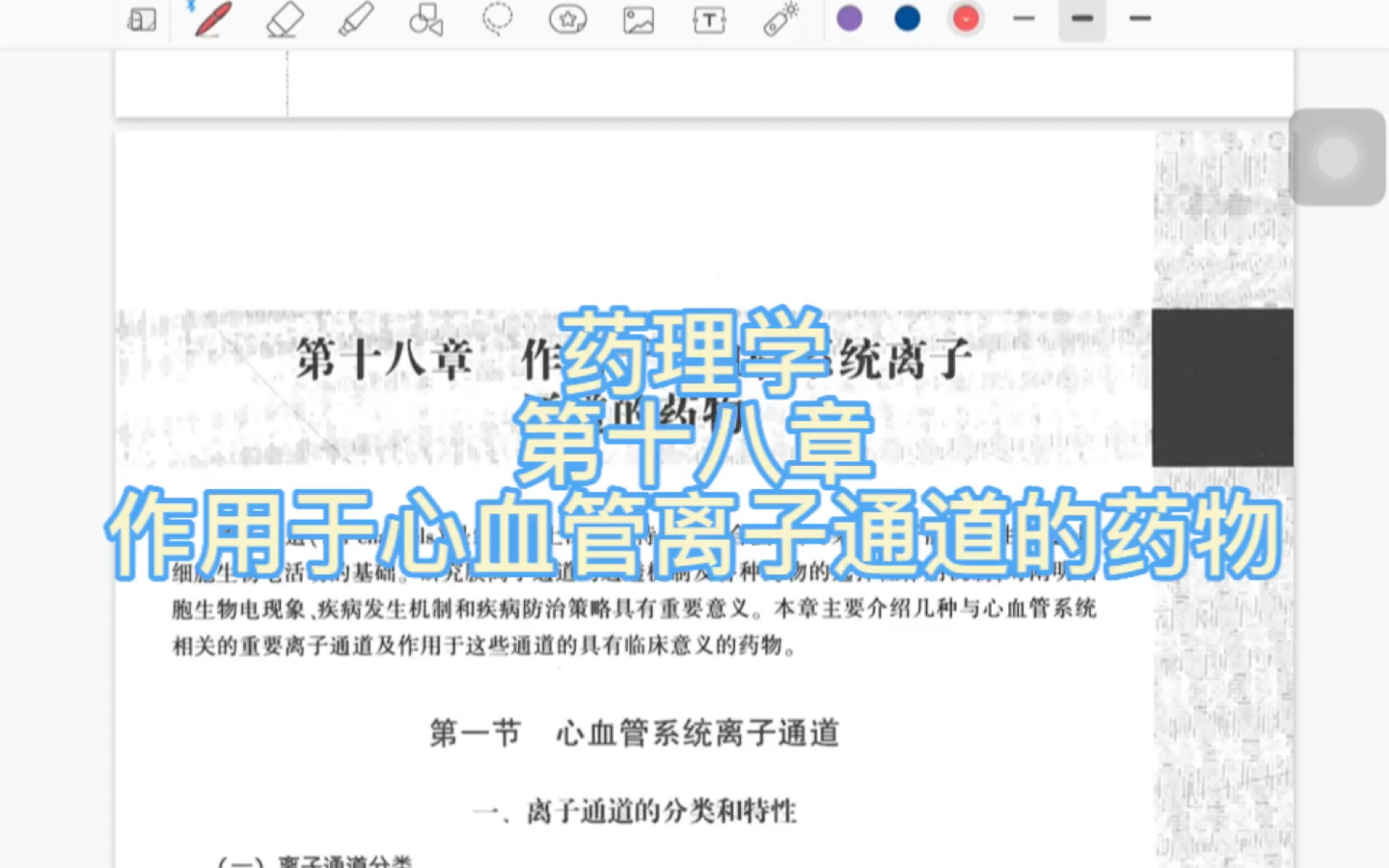This screenshot has height=868, width=1389.
Task: Click the line beginning 相关的重要离子通道
Action: (484, 646)
